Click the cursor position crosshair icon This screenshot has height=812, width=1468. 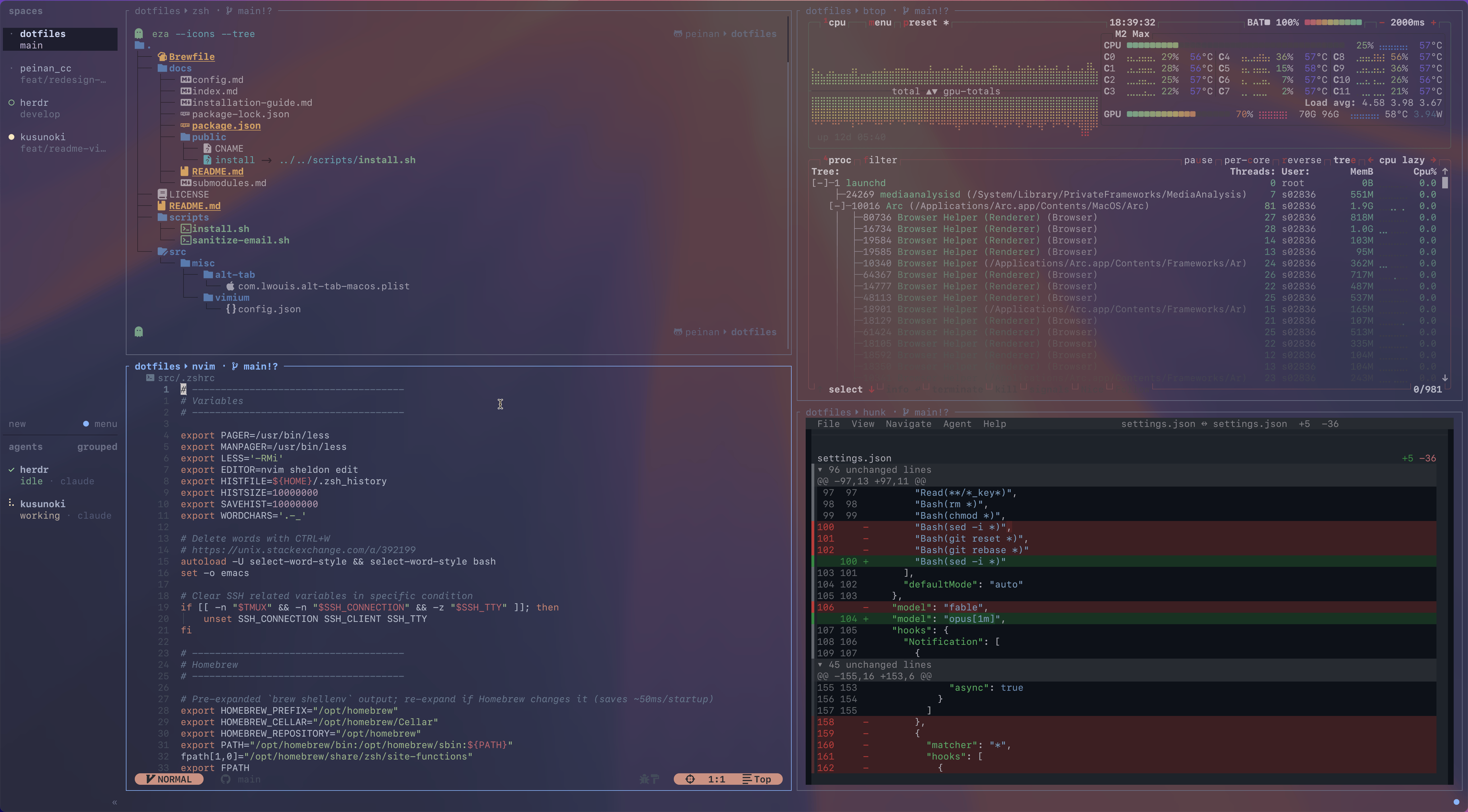click(690, 780)
